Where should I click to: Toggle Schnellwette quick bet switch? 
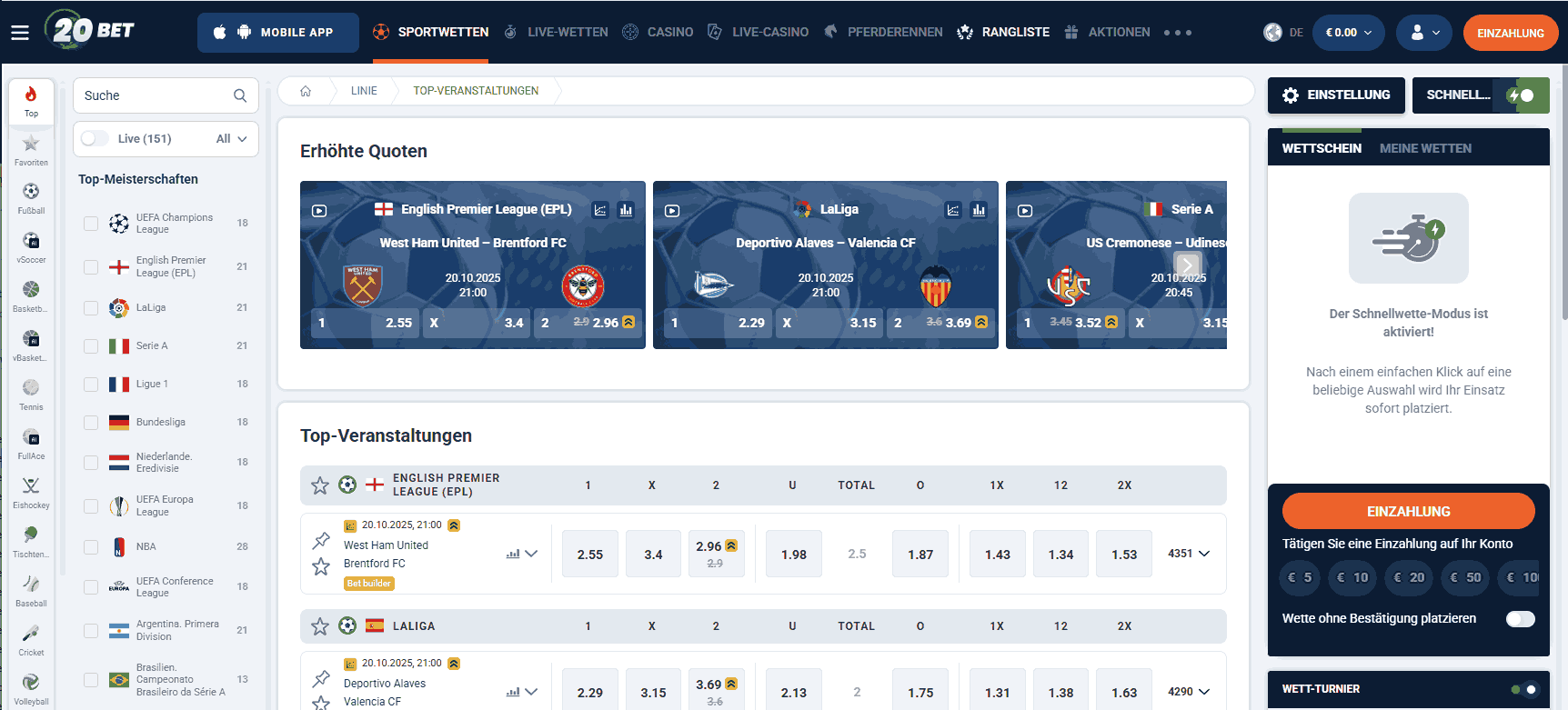point(1523,95)
